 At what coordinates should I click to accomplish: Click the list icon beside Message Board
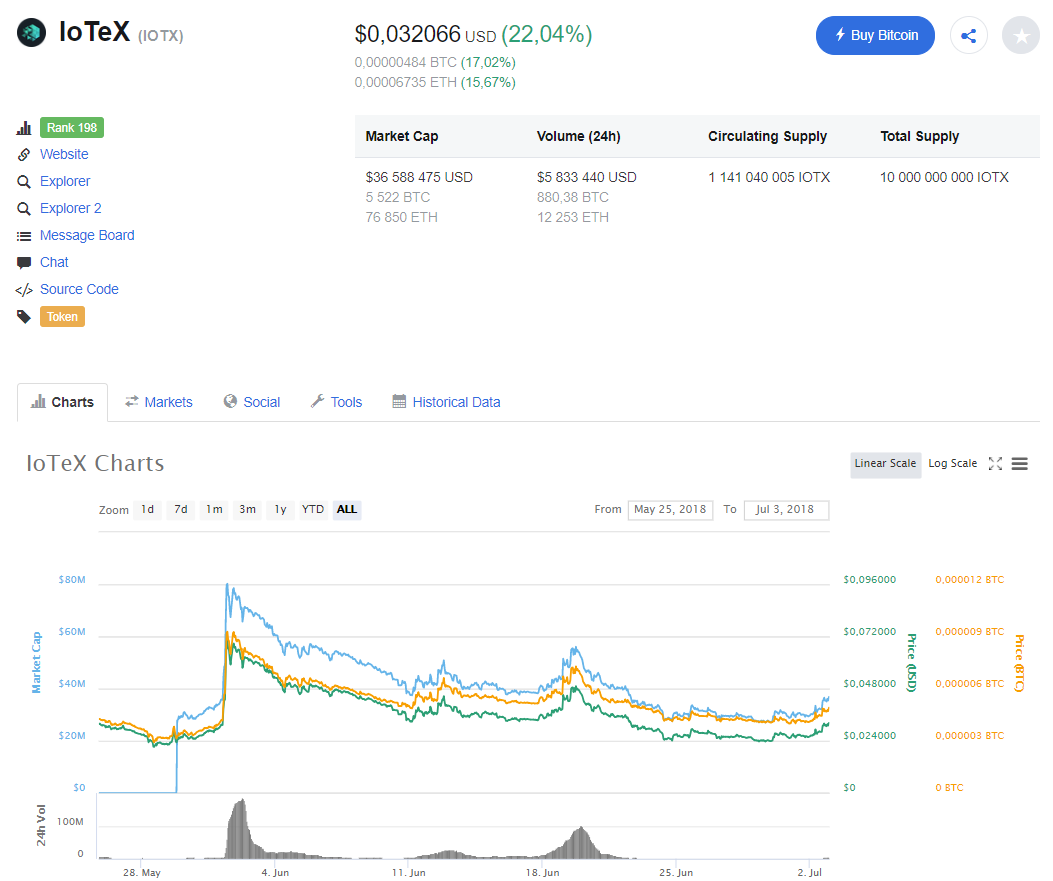(24, 236)
